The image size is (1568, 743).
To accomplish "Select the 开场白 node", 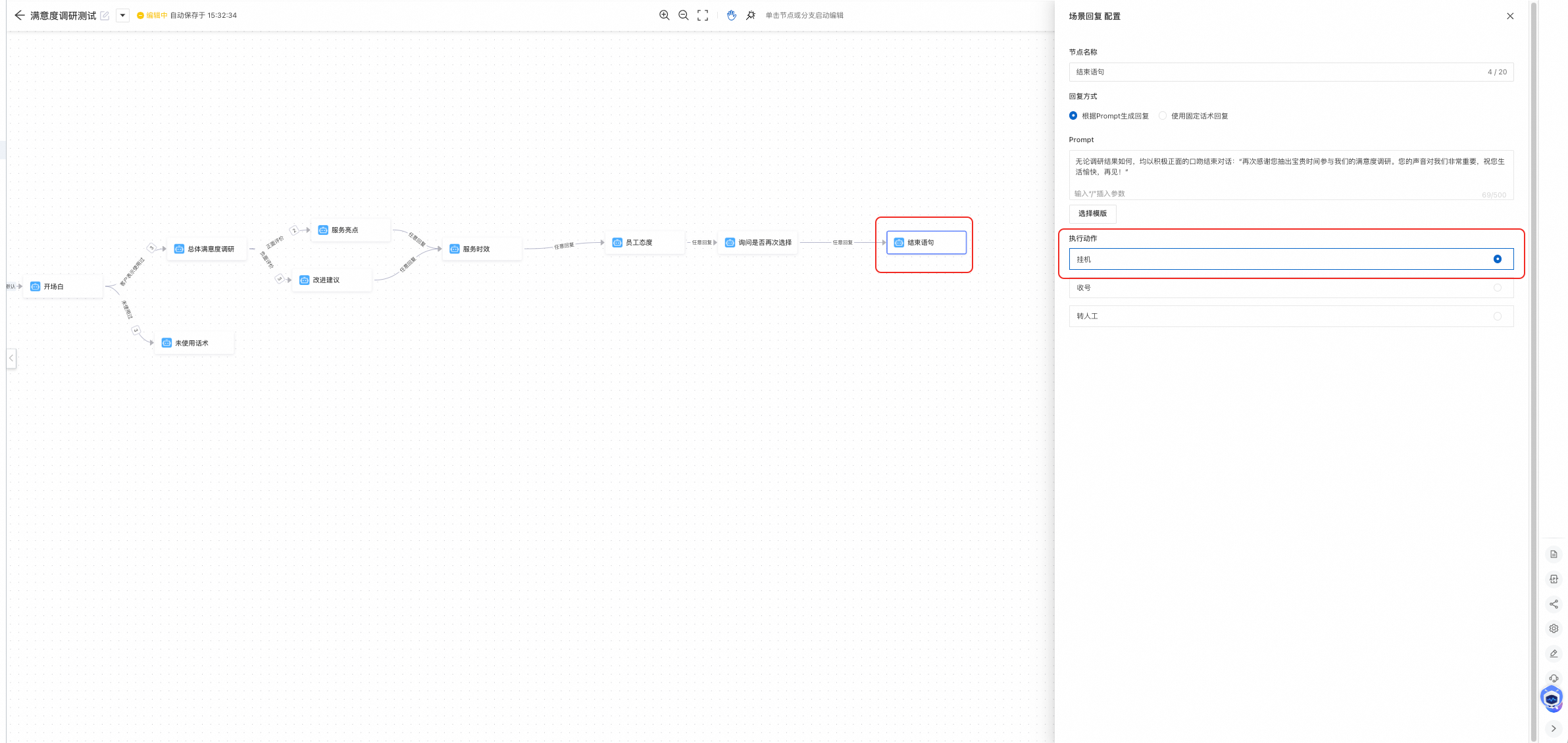I will (63, 286).
